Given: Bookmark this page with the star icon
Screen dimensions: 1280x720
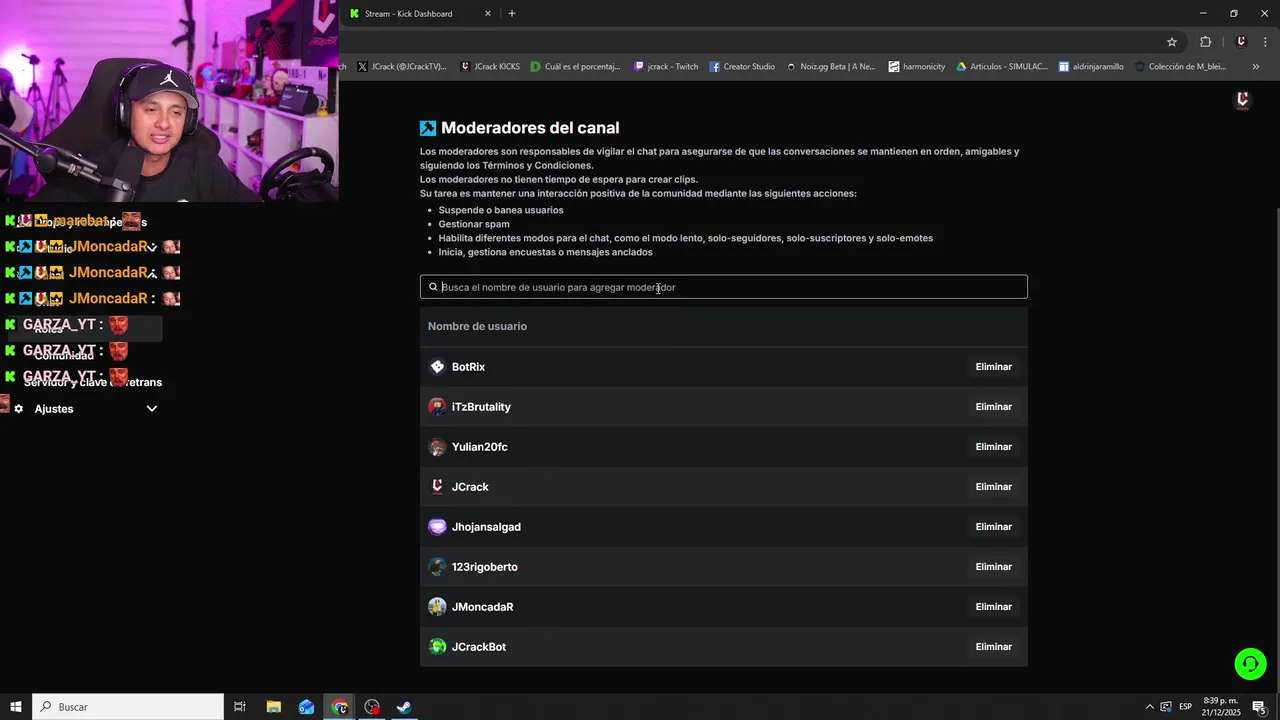Looking at the screenshot, I should click(x=1172, y=42).
